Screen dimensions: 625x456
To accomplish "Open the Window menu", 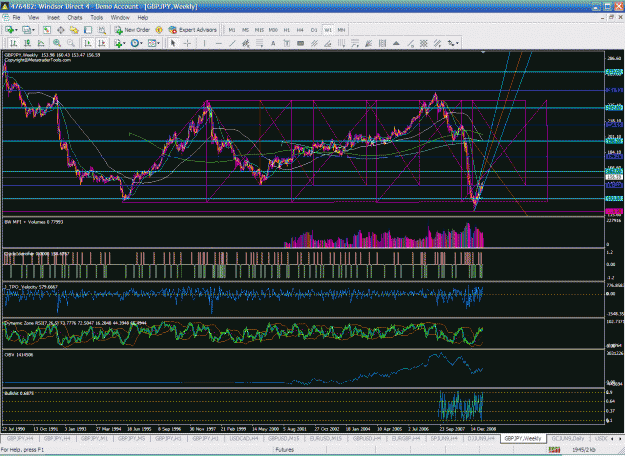I will point(120,18).
